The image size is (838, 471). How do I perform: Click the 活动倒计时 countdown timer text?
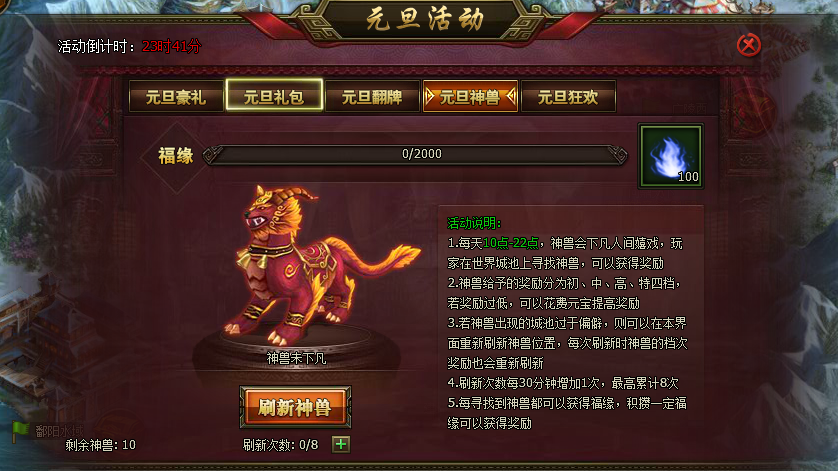(129, 47)
